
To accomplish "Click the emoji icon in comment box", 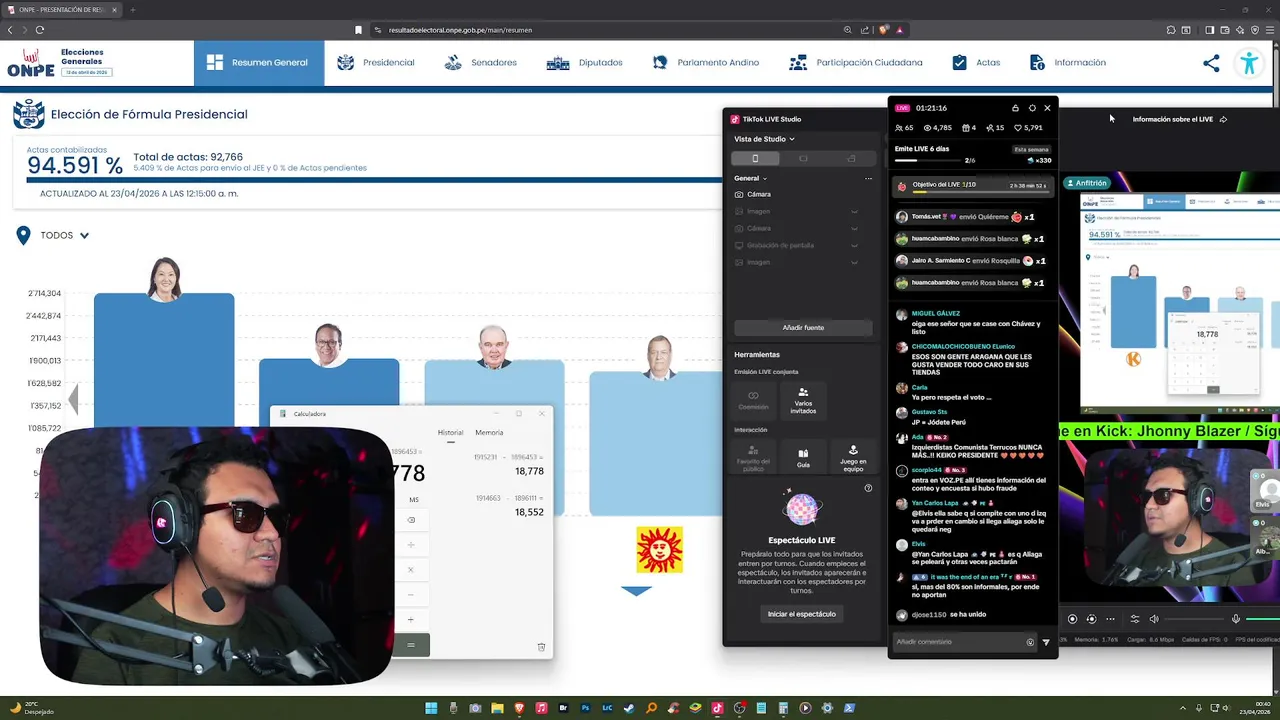I will click(x=1030, y=642).
